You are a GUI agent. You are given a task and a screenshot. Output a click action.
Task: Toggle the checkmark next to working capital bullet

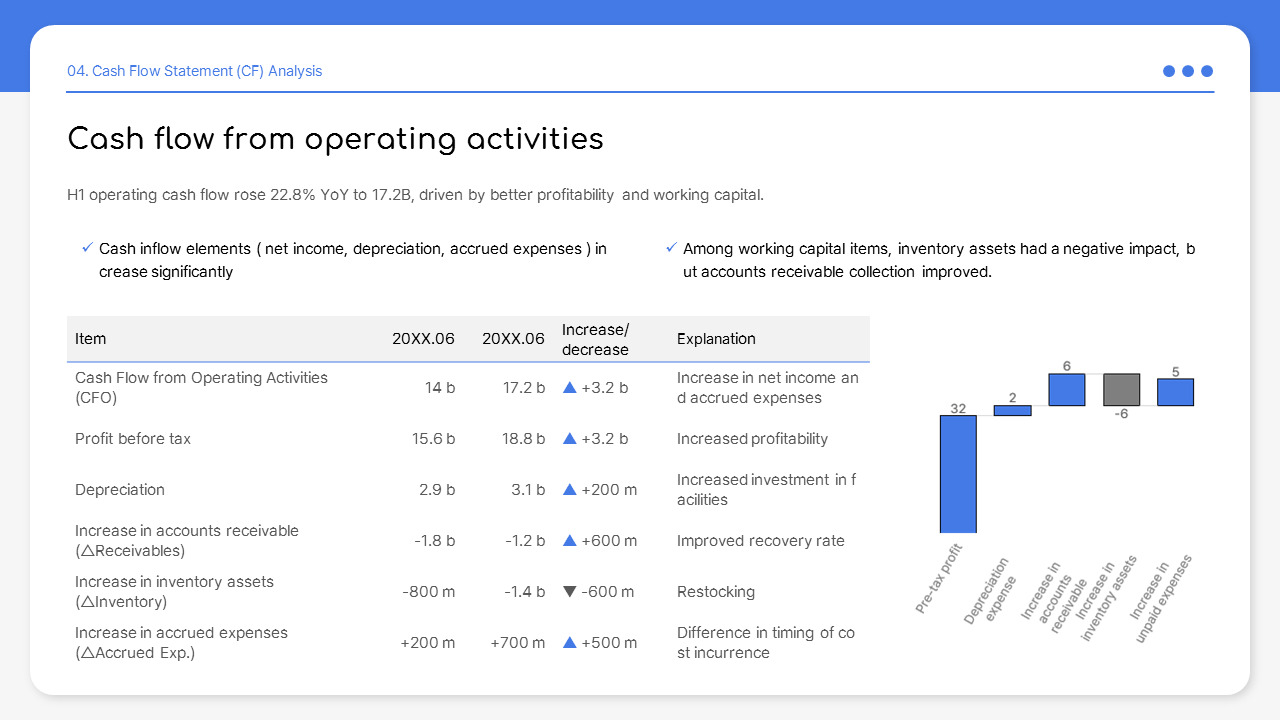click(x=671, y=247)
